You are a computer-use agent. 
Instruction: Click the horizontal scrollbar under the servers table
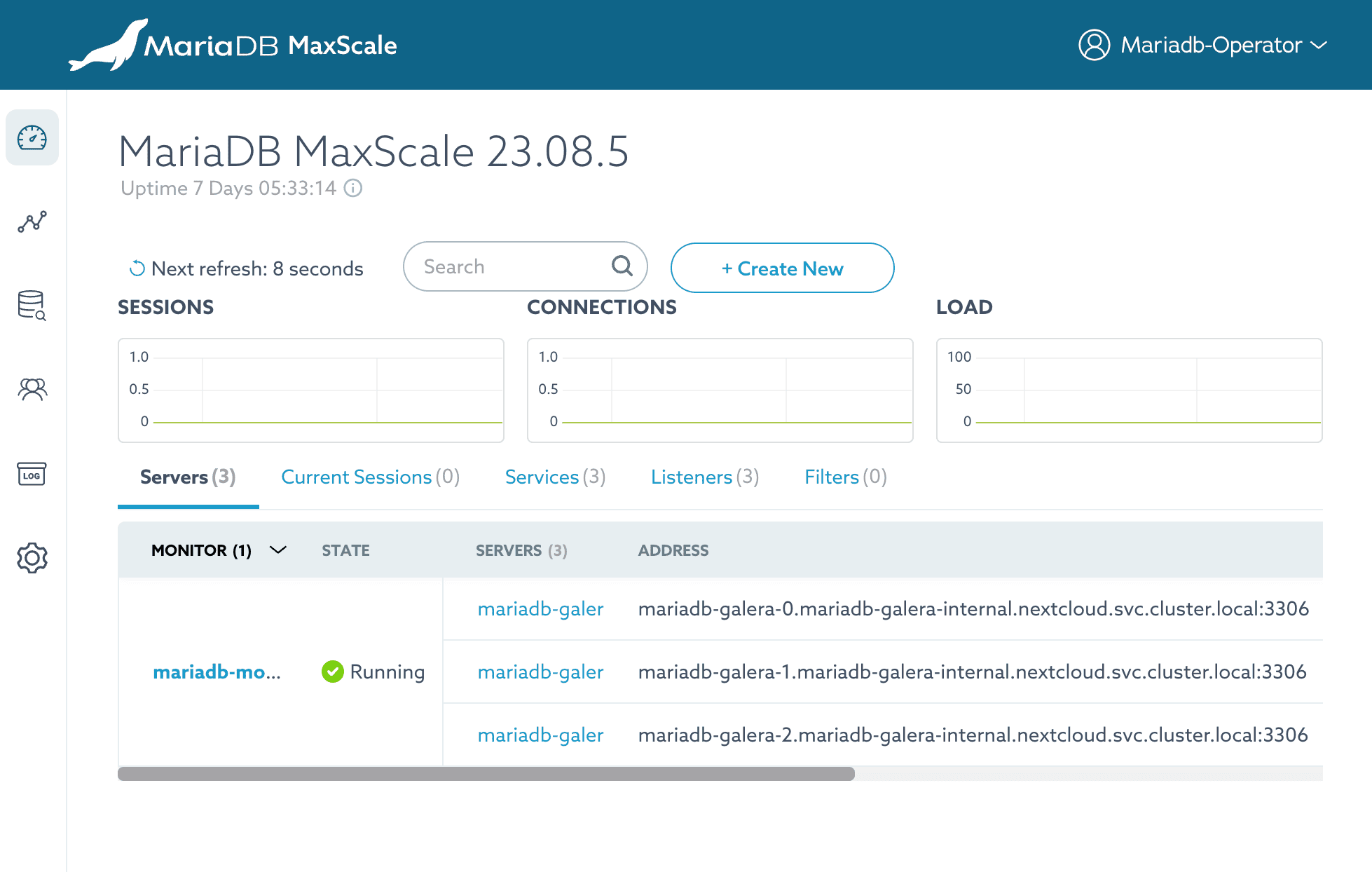pyautogui.click(x=486, y=774)
